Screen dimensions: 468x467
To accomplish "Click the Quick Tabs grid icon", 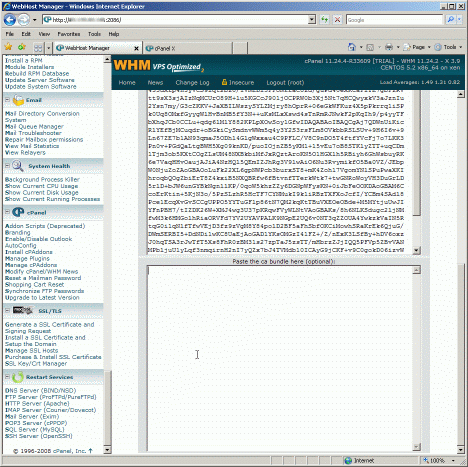I will (x=38, y=48).
